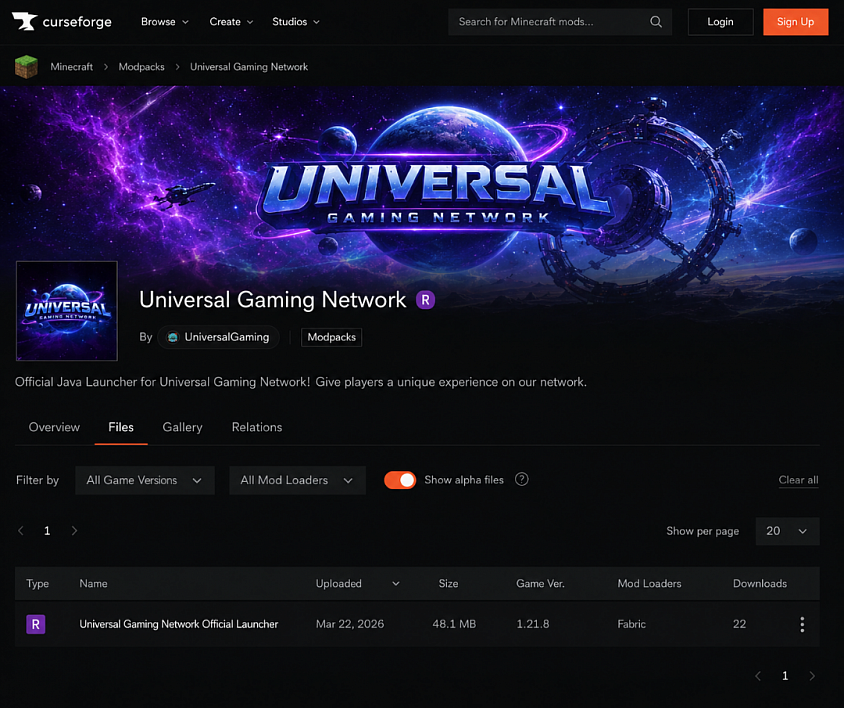Open the Universal Gaming Network Official Launcher file

179,624
